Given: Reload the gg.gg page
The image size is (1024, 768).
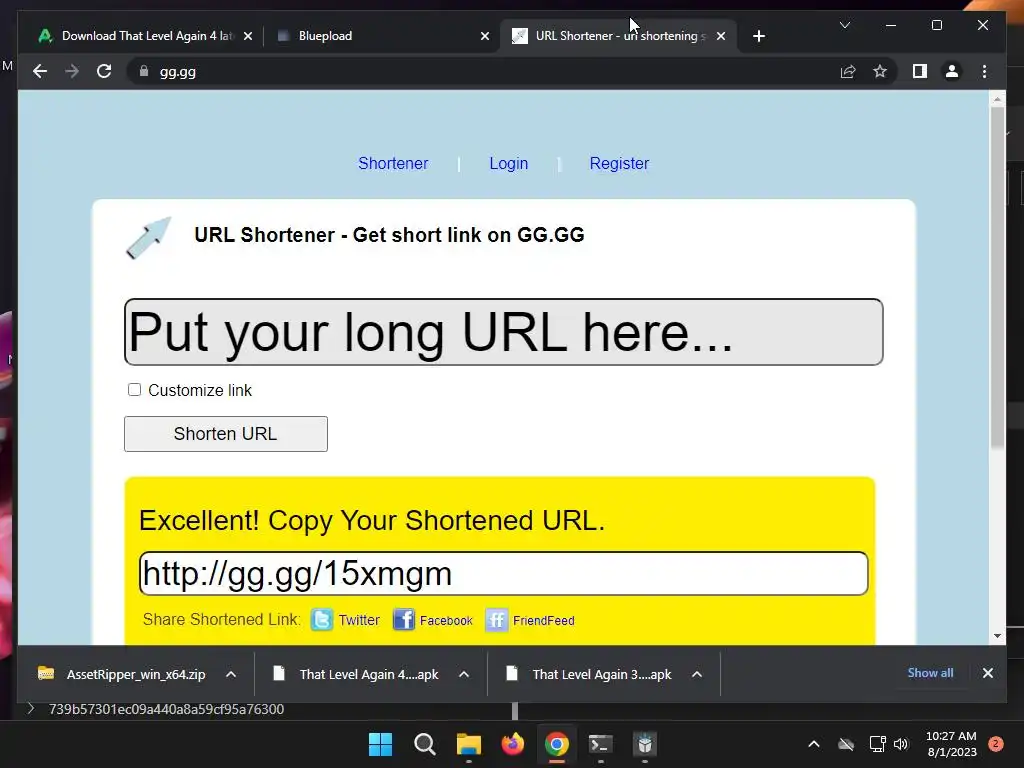Looking at the screenshot, I should coord(104,71).
